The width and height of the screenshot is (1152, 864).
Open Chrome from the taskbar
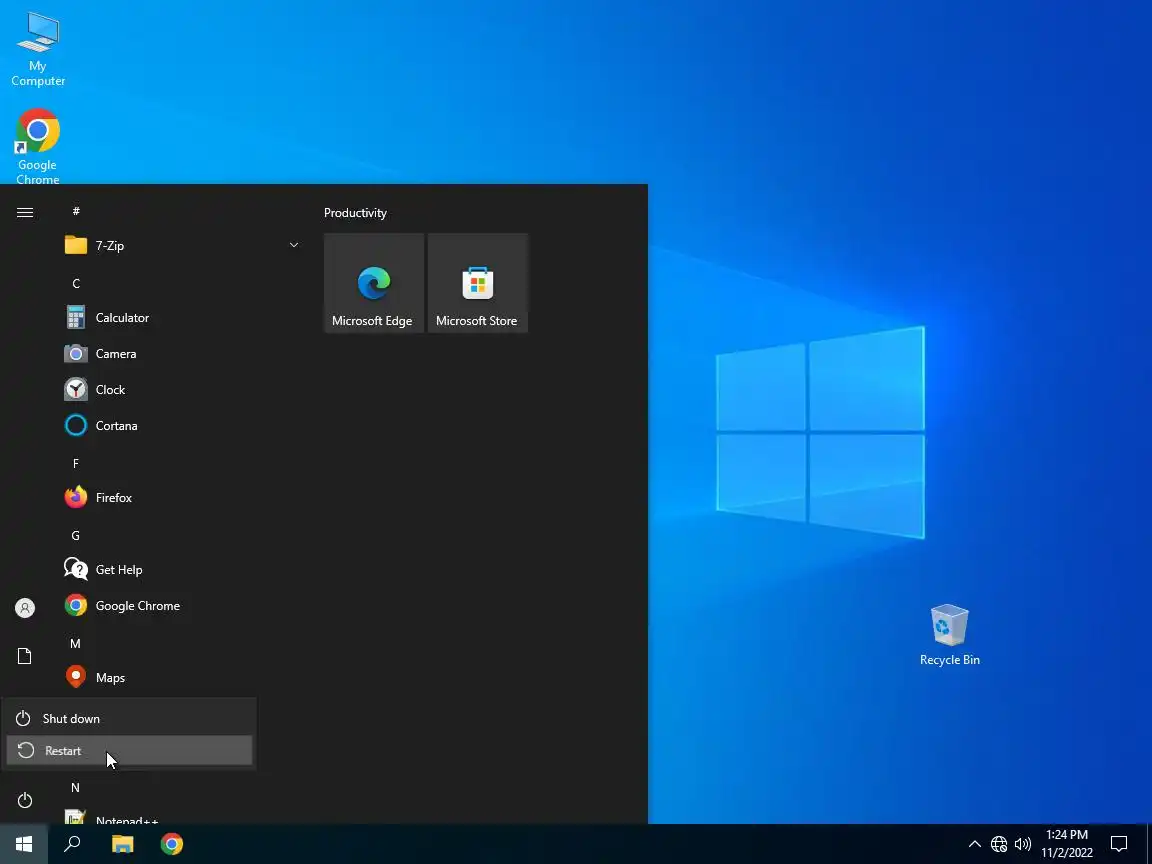[171, 844]
